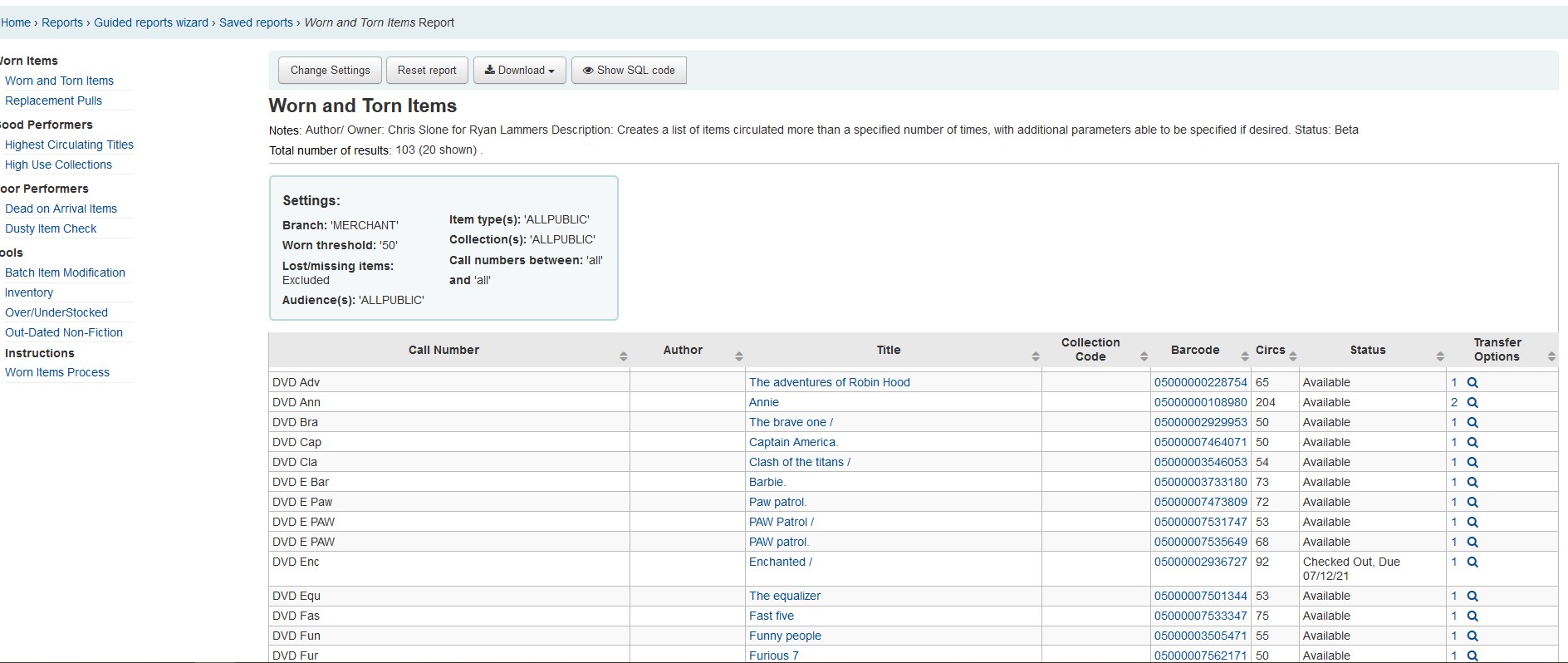Click magnifier icon in barcode 05000007535649 row
The width and height of the screenshot is (1568, 663).
(1472, 543)
